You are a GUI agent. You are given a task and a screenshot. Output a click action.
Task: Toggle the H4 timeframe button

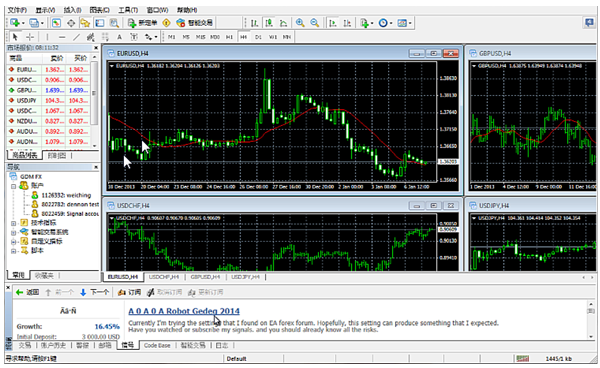243,37
